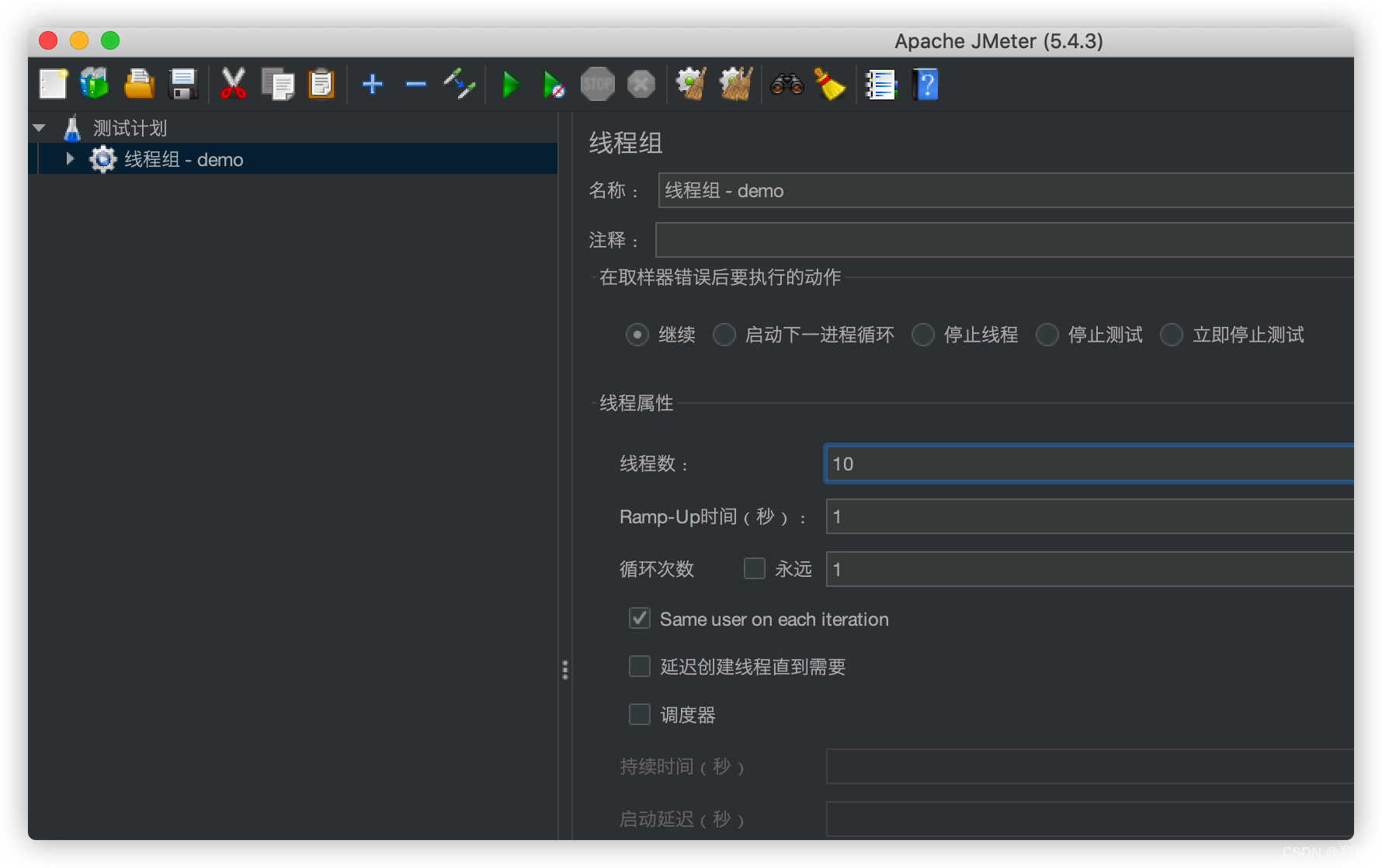Select the 停止测试 radio button
This screenshot has width=1382, height=868.
tap(1047, 335)
